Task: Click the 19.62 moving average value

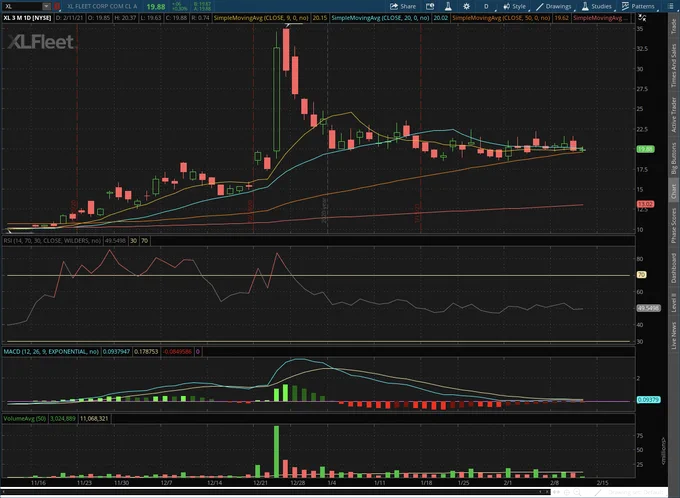Action: point(561,18)
